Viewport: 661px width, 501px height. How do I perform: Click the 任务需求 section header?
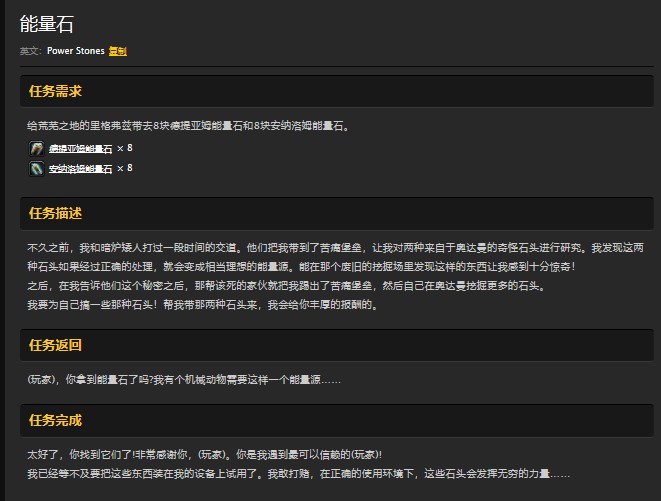[56, 91]
